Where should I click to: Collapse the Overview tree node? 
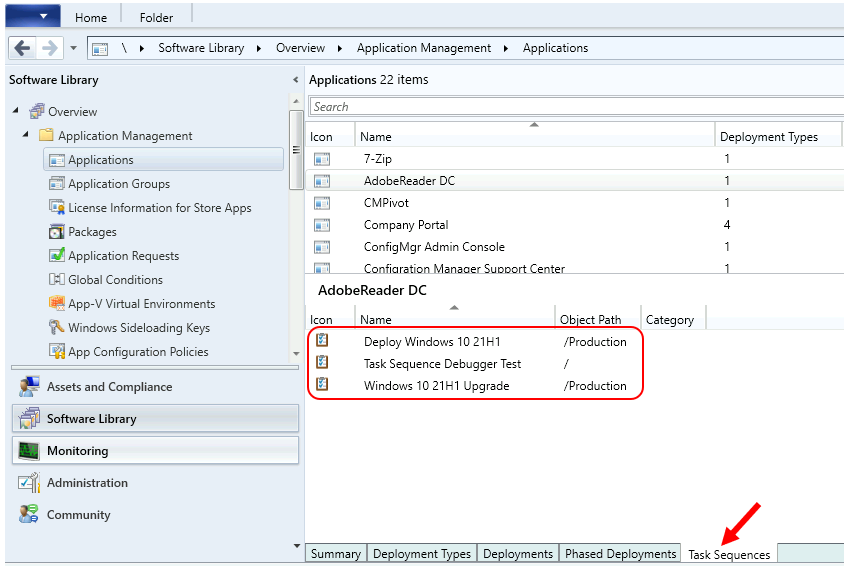click(x=16, y=110)
